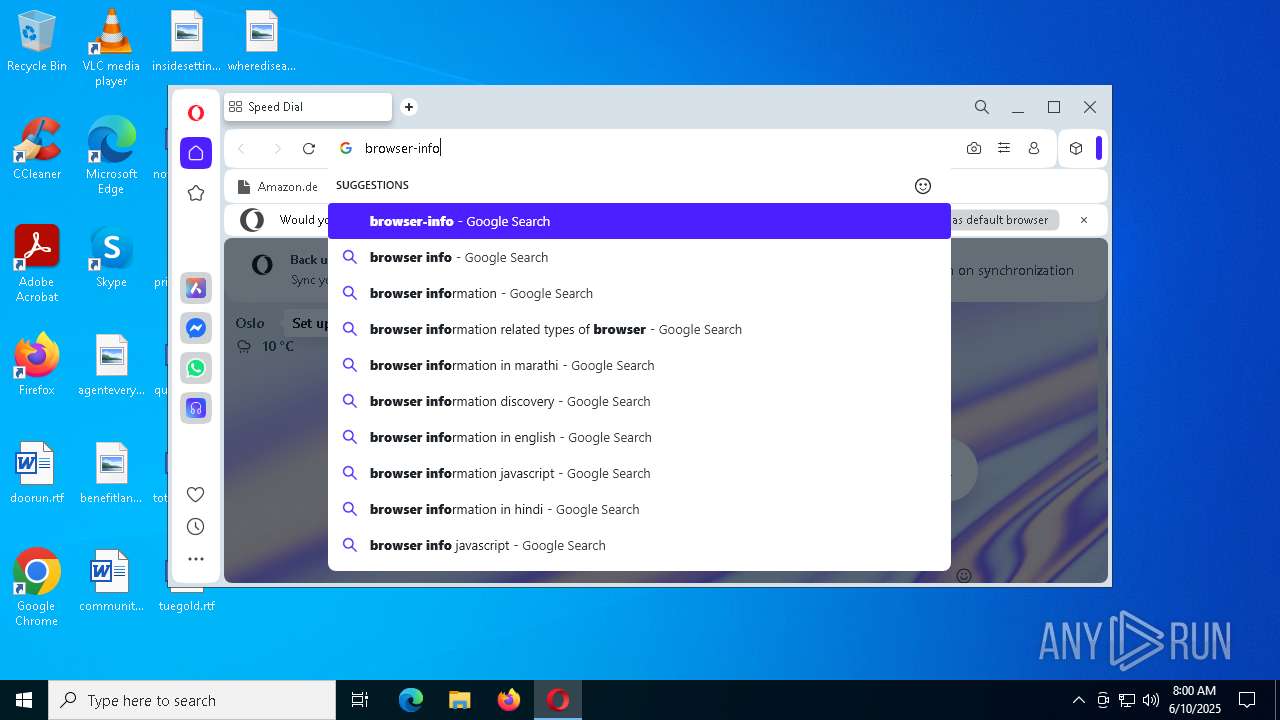The image size is (1280, 720).
Task: Go to Opera sidebar Home icon
Action: pos(196,152)
